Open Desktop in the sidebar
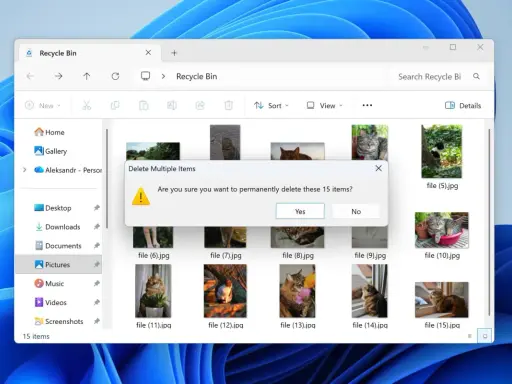 click(x=53, y=208)
